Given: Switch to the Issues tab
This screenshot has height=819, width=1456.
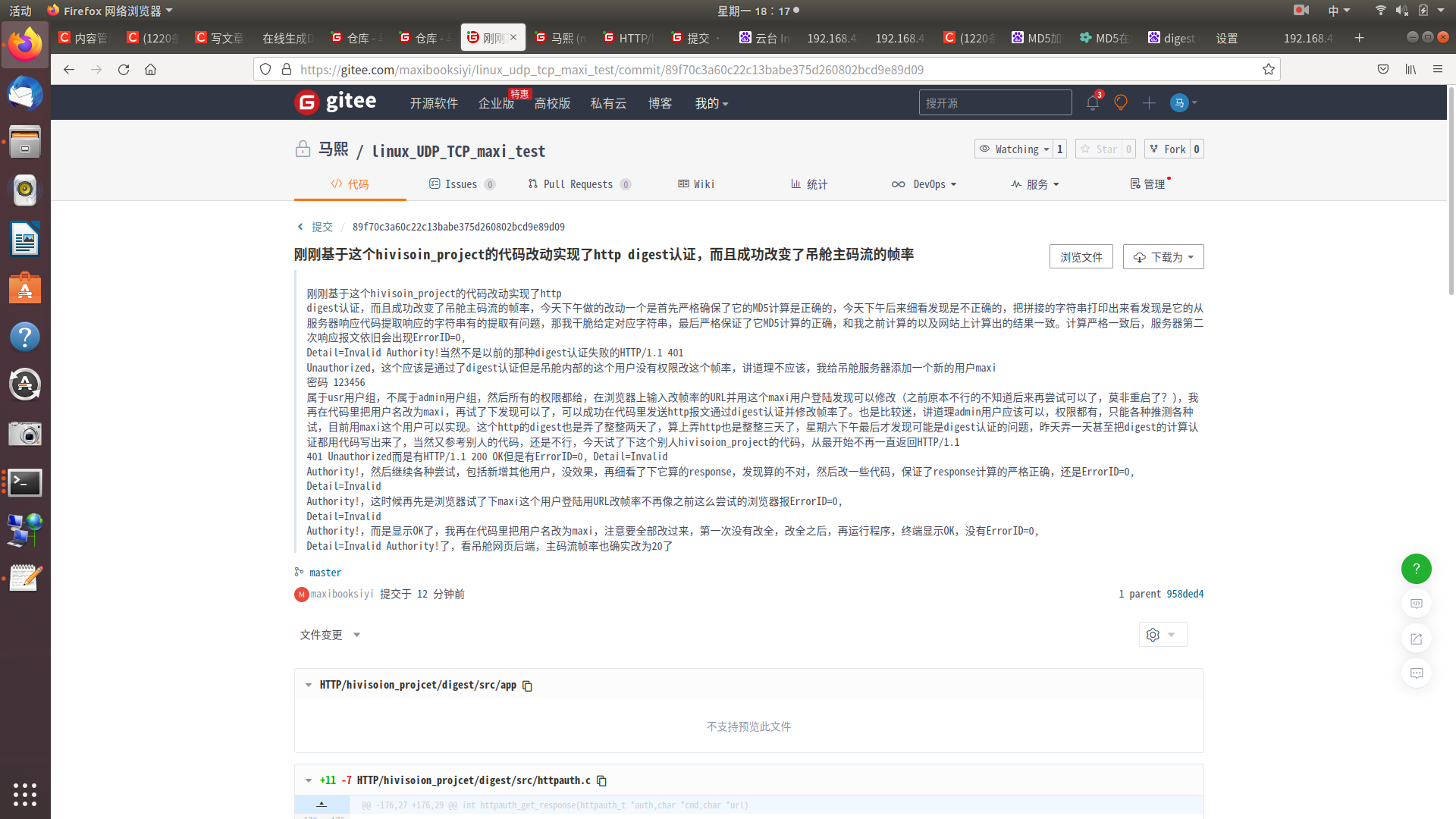Looking at the screenshot, I should point(460,184).
